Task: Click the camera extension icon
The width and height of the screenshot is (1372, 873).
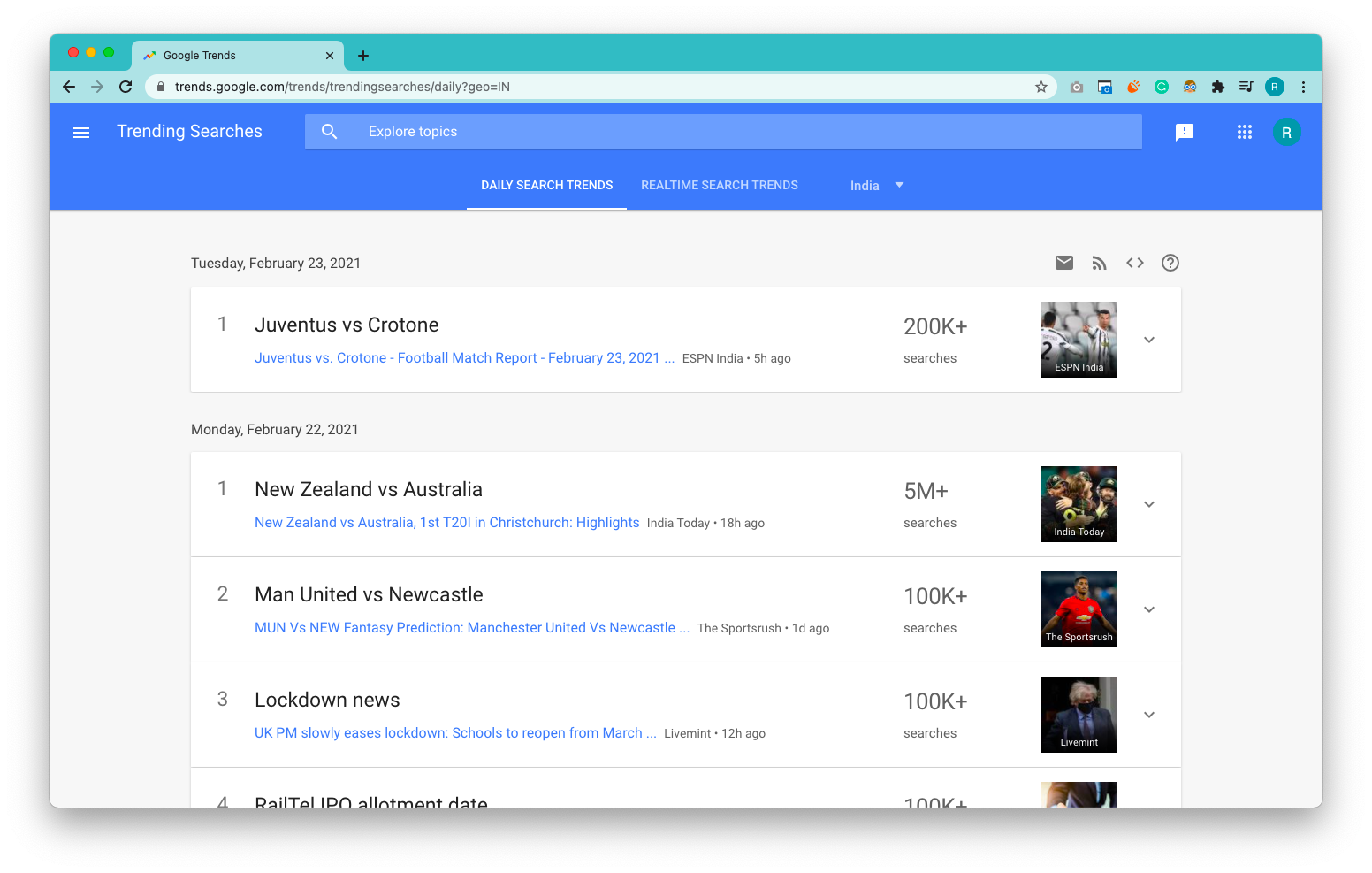Action: [x=1076, y=87]
